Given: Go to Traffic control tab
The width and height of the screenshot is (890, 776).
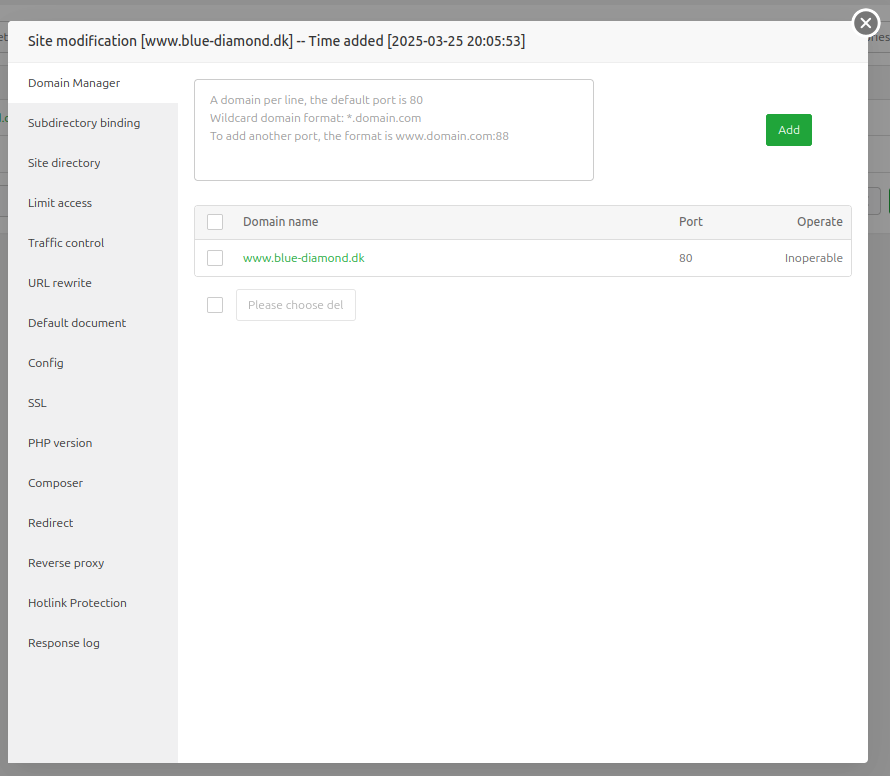Looking at the screenshot, I should coord(93,243).
